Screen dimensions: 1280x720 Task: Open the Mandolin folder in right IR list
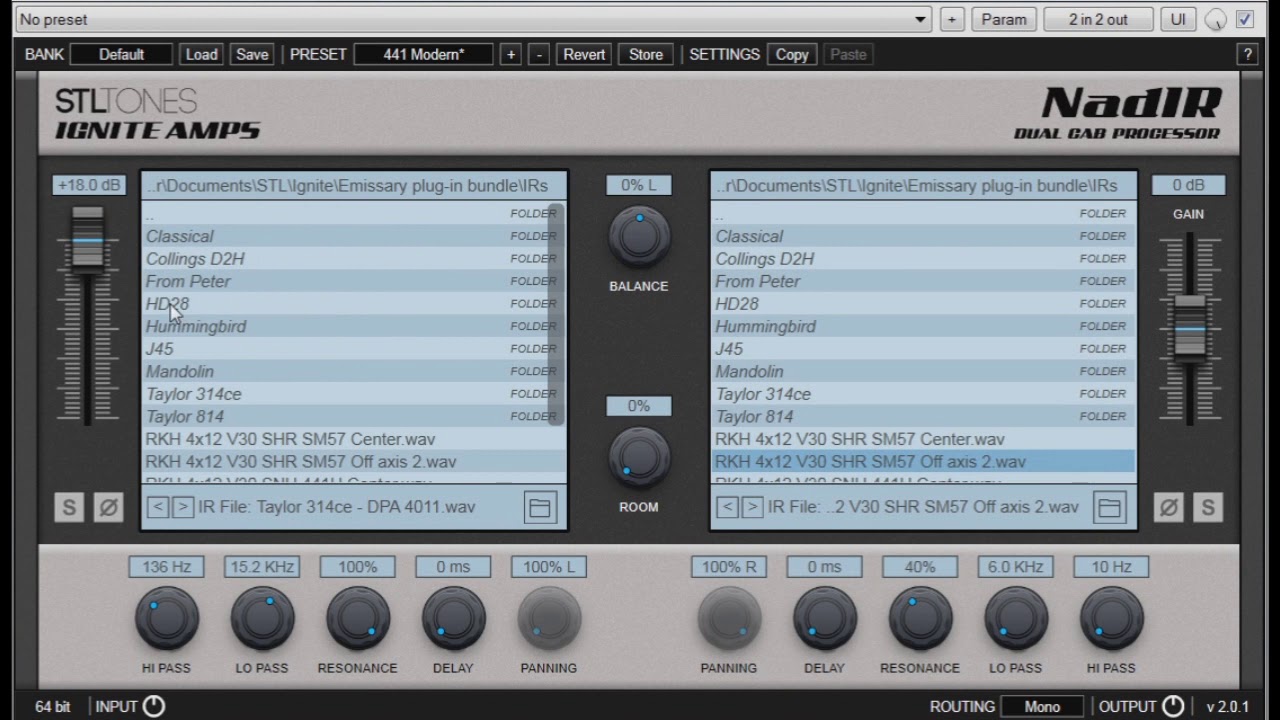tap(924, 371)
